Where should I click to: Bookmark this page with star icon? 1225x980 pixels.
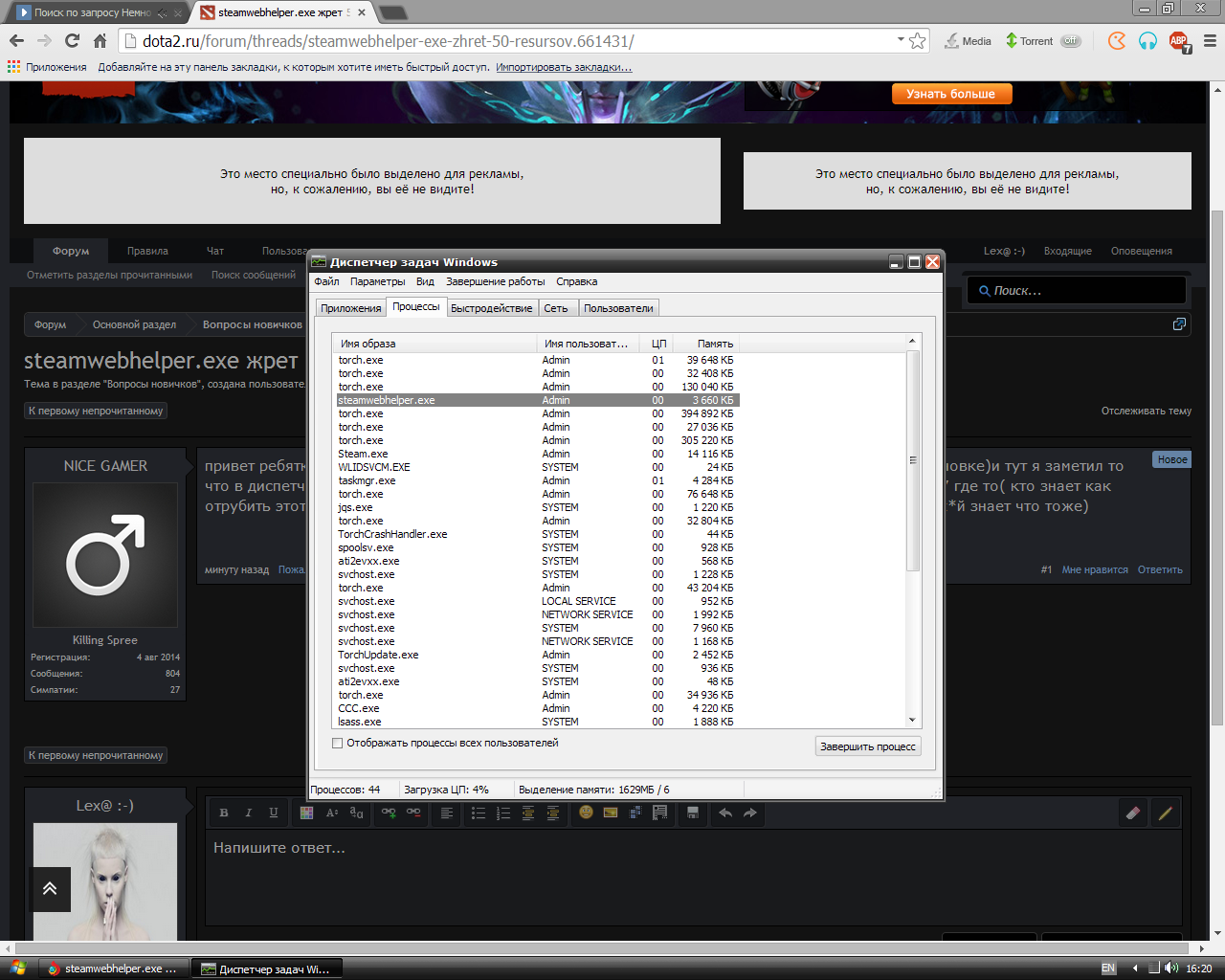918,41
